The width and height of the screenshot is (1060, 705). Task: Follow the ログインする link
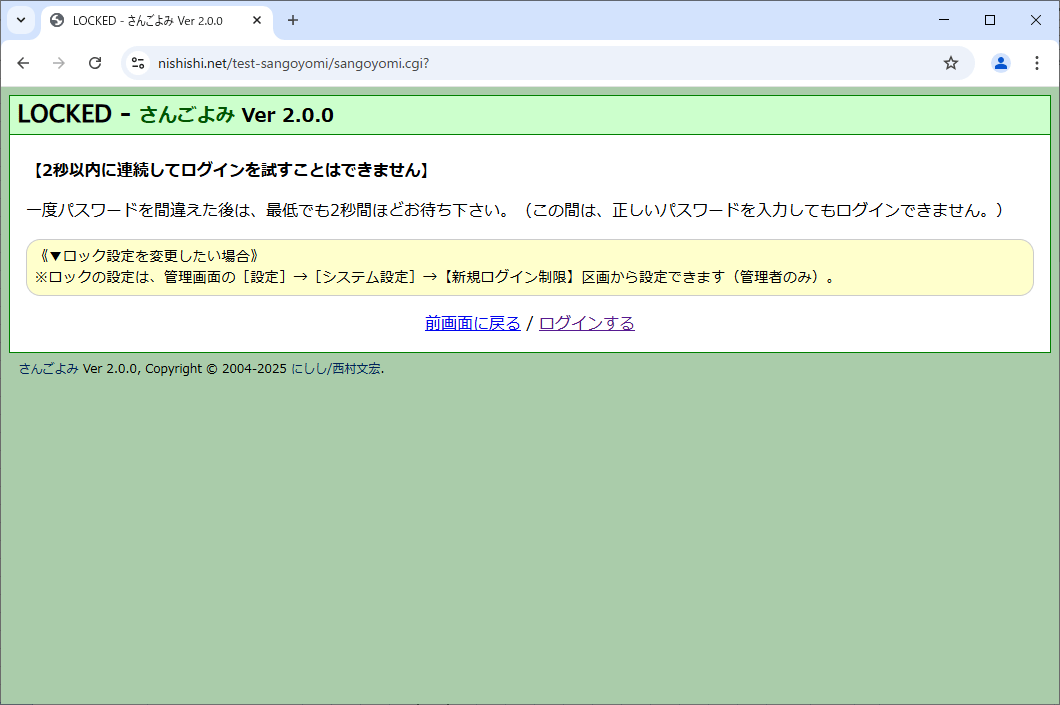[x=587, y=323]
